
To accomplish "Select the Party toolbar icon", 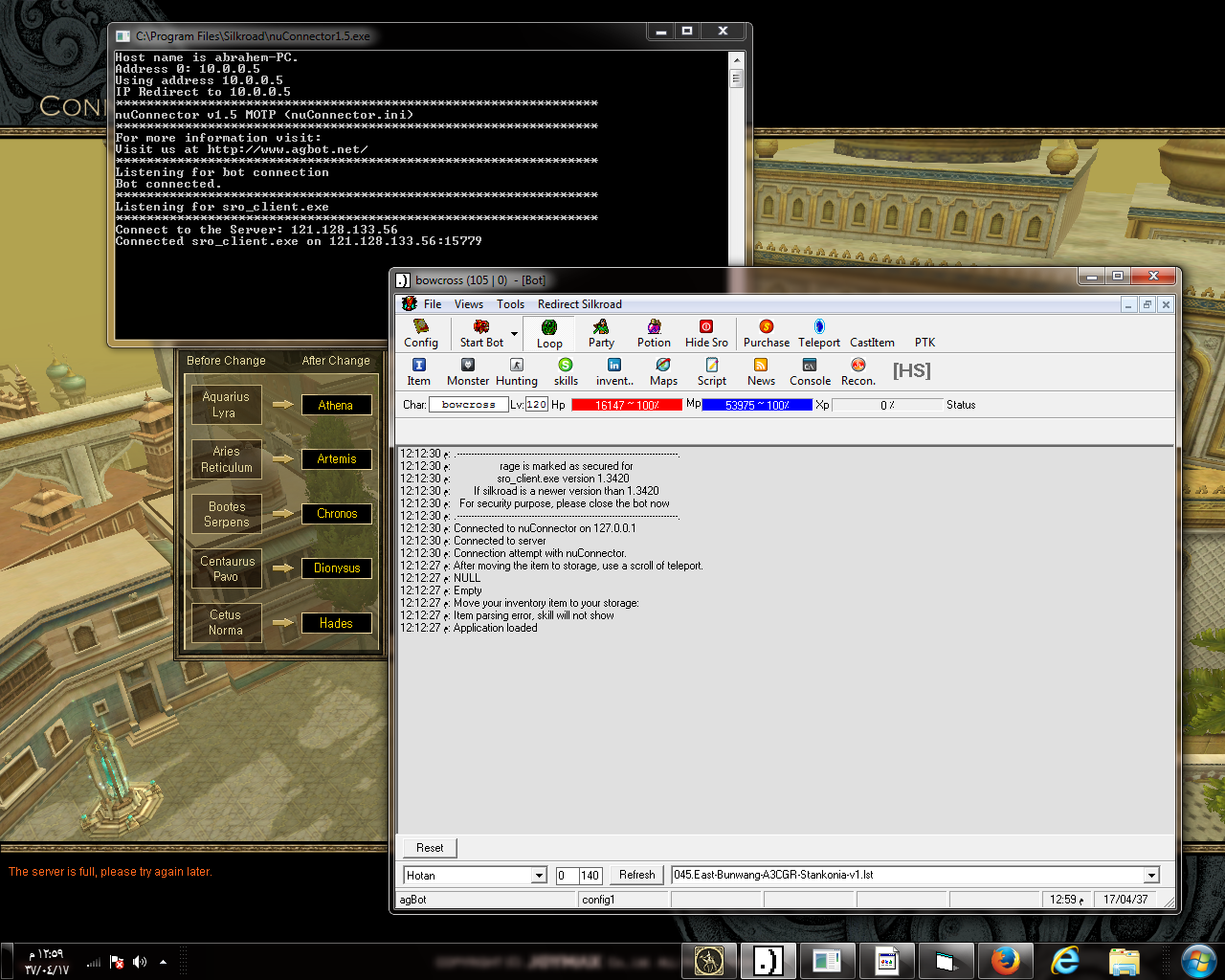I will pyautogui.click(x=601, y=333).
